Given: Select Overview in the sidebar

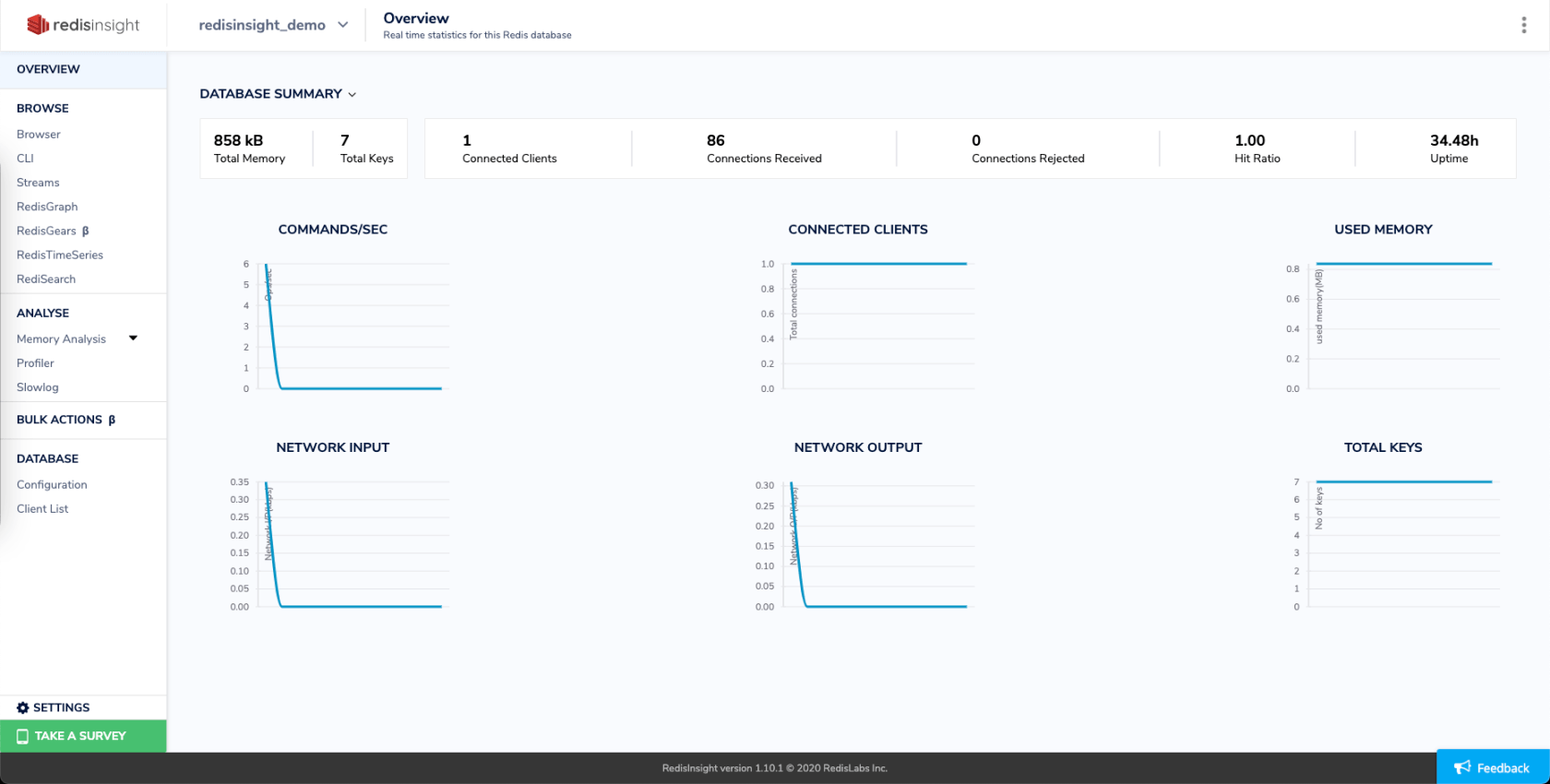Looking at the screenshot, I should (x=83, y=69).
